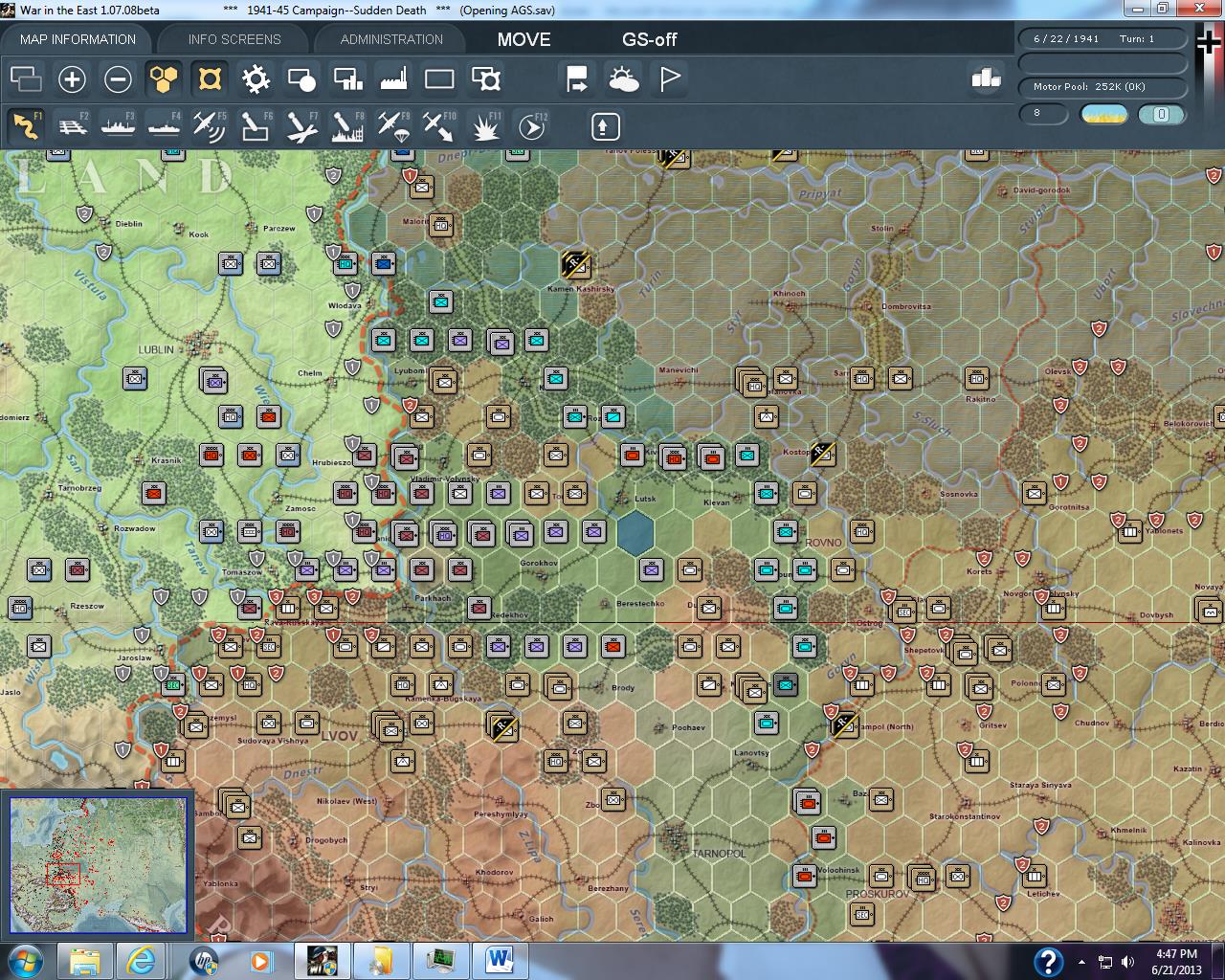Select the F4 amphibious transport mode
This screenshot has height=980, width=1225.
click(164, 126)
